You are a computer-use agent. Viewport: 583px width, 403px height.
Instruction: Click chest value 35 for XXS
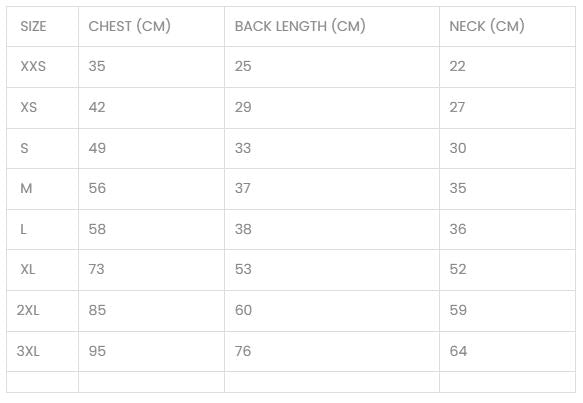coord(97,66)
